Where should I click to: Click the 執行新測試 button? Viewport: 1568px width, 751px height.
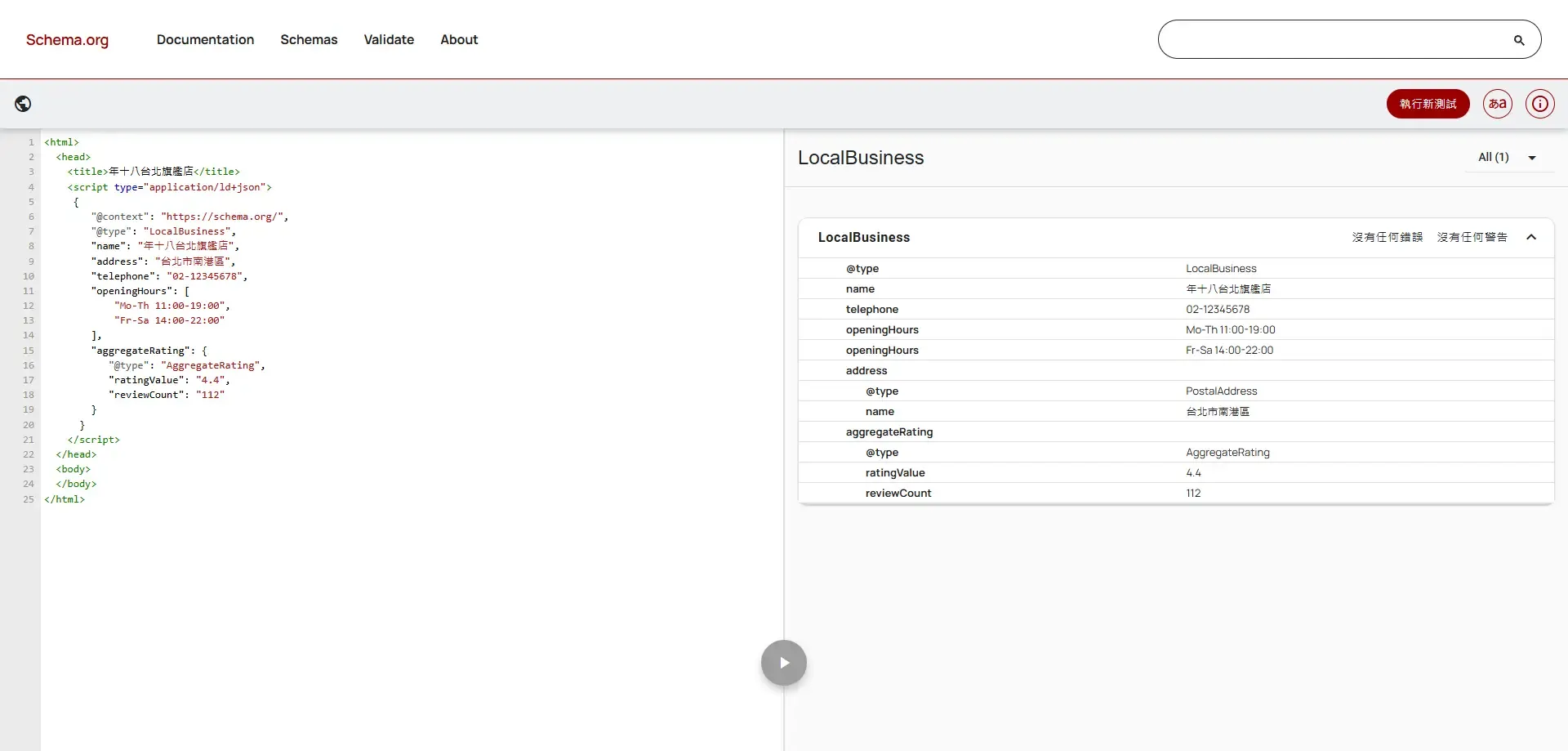1428,104
